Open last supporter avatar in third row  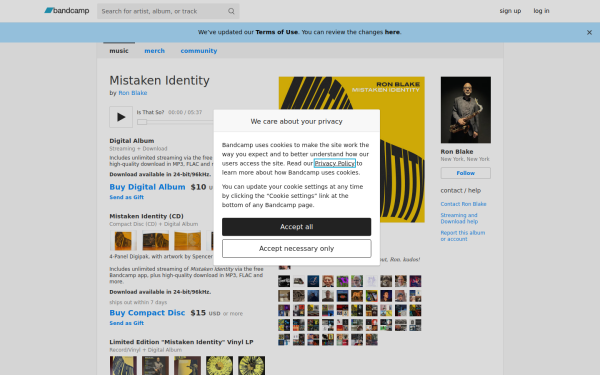415,310
